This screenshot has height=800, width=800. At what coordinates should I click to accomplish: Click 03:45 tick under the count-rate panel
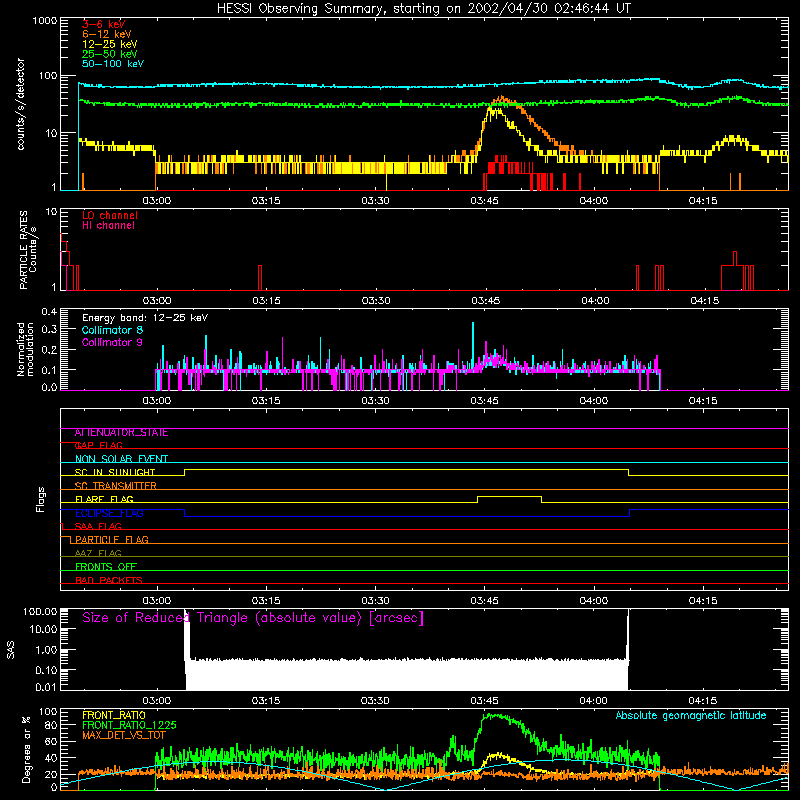pos(484,201)
